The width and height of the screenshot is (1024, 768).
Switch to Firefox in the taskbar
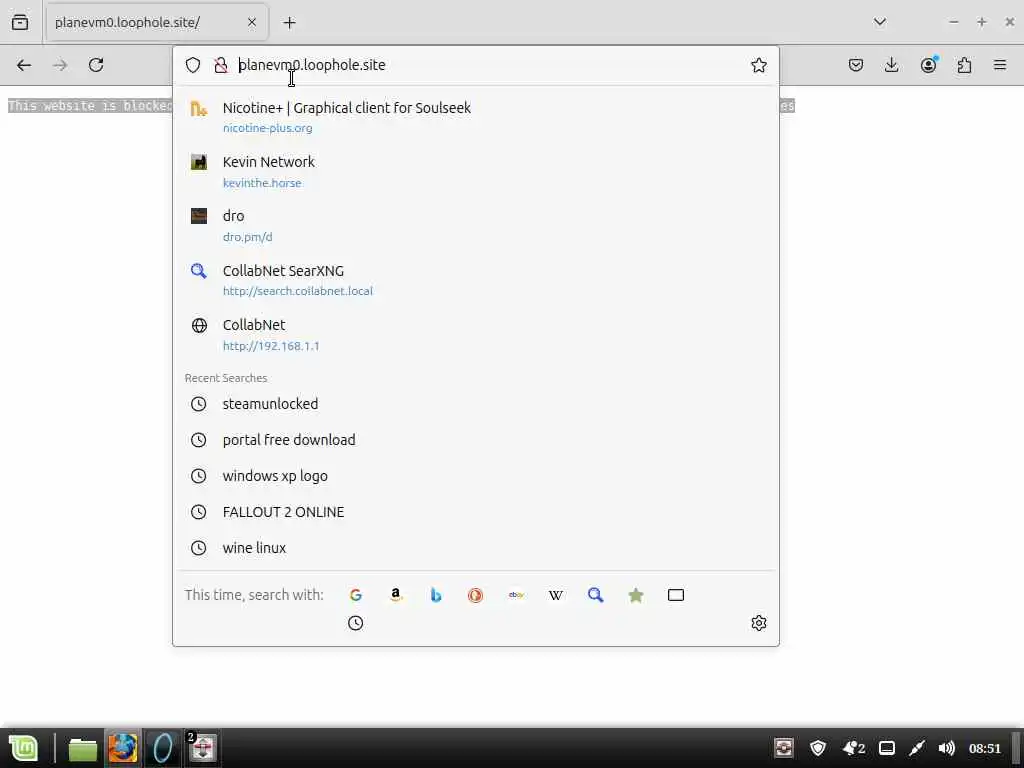pos(123,748)
